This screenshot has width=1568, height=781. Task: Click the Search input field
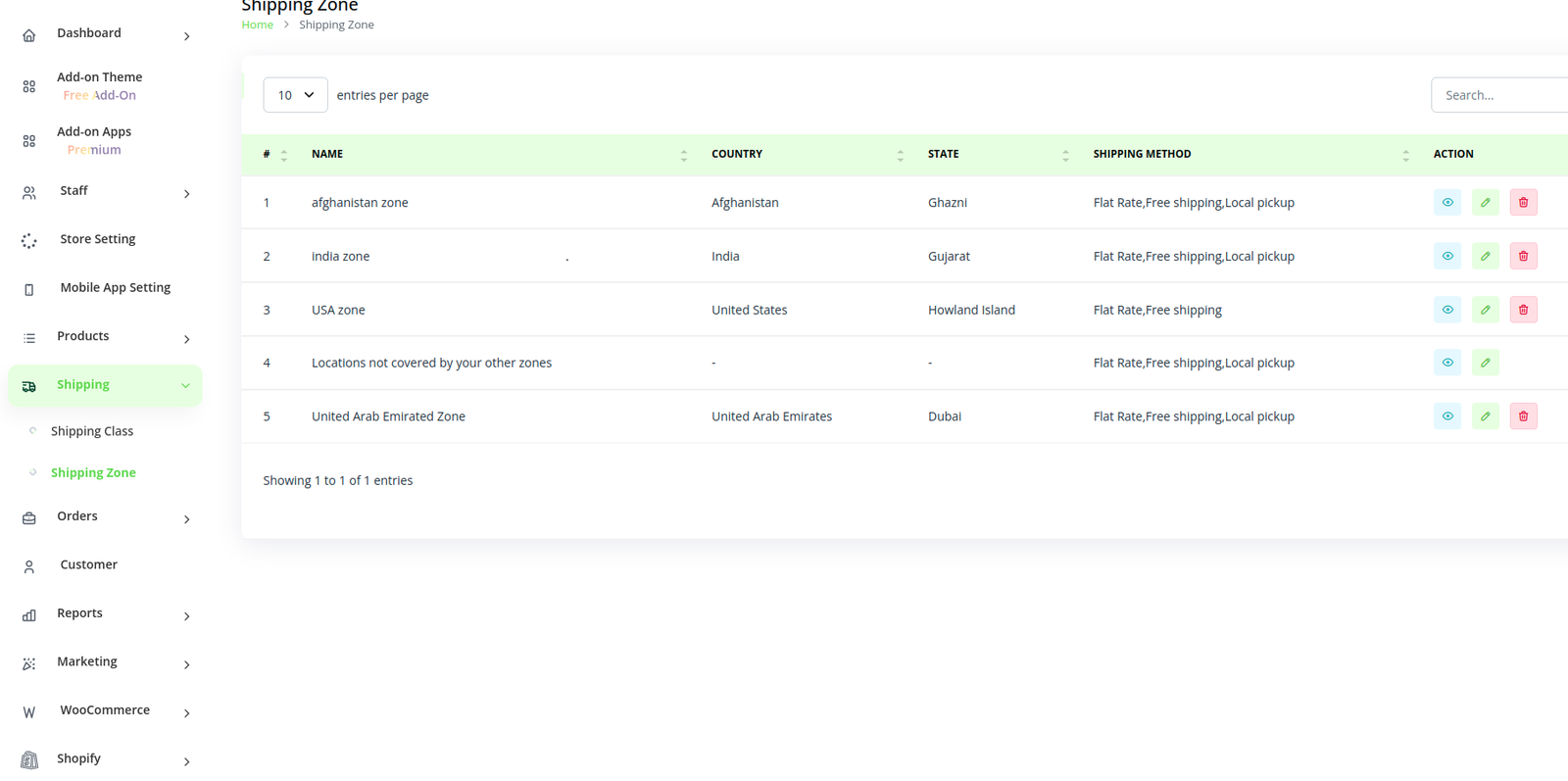(x=1499, y=95)
